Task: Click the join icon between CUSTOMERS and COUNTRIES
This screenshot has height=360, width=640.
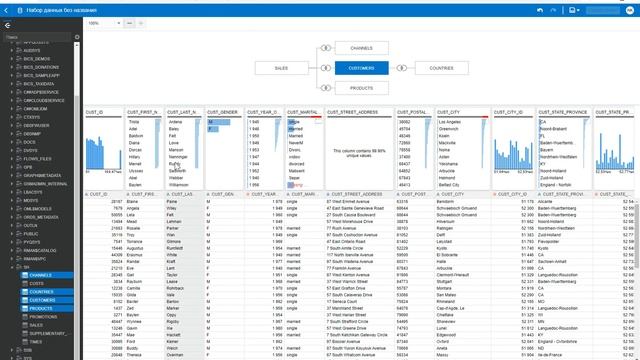Action: [402, 68]
